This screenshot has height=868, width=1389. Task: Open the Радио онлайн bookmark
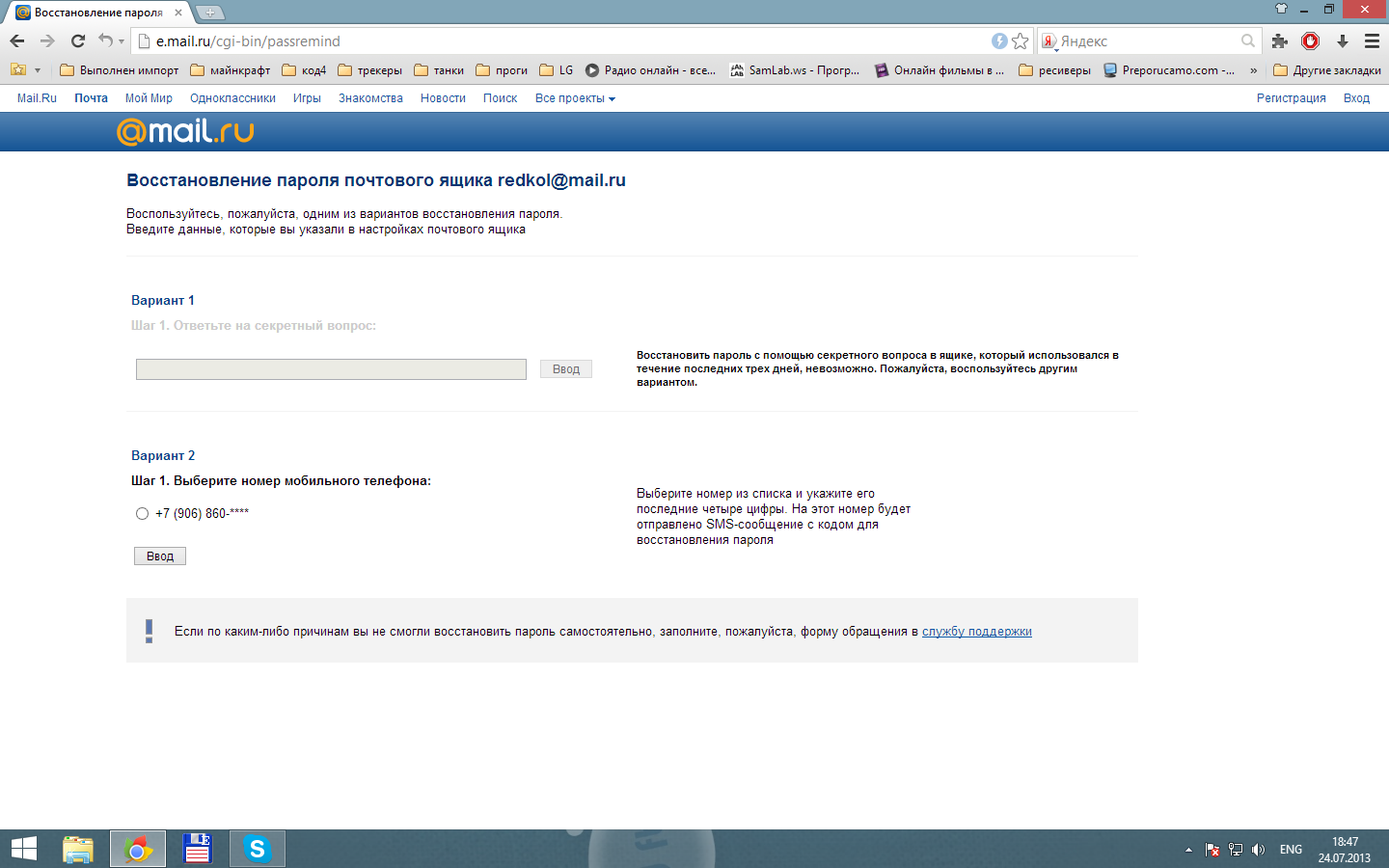[x=650, y=70]
